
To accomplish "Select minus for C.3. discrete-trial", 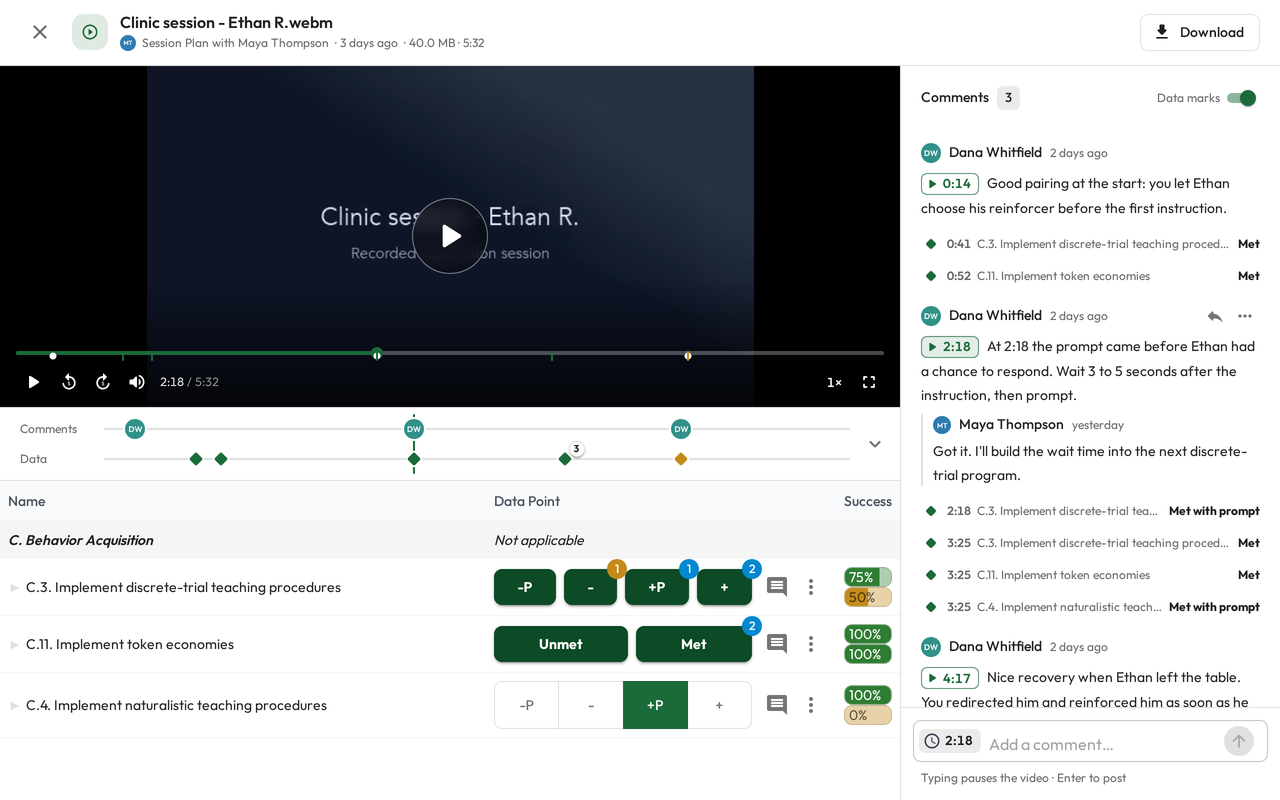I will (590, 587).
